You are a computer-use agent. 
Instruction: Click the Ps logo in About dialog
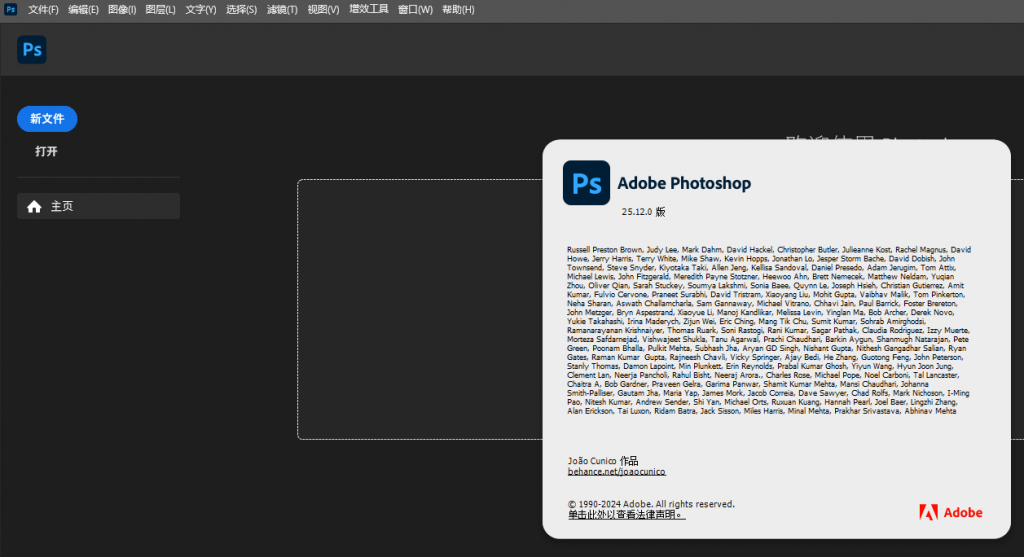click(x=586, y=183)
